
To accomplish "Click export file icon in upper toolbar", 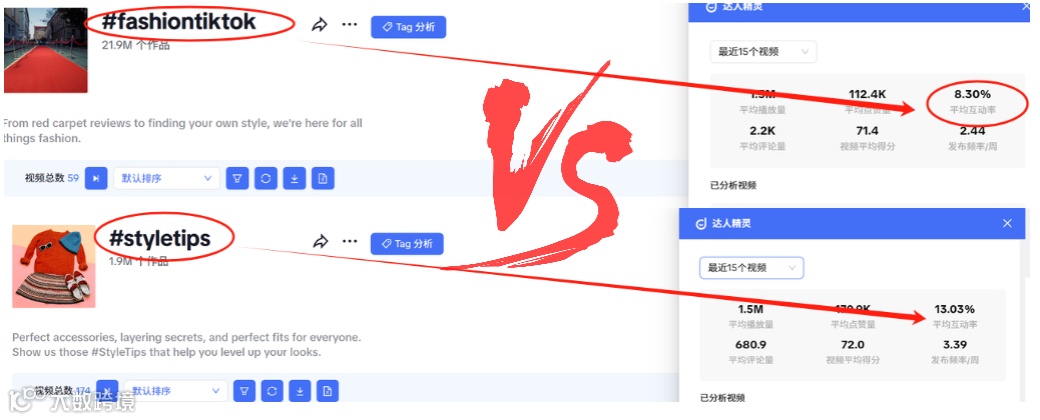I will (x=322, y=178).
